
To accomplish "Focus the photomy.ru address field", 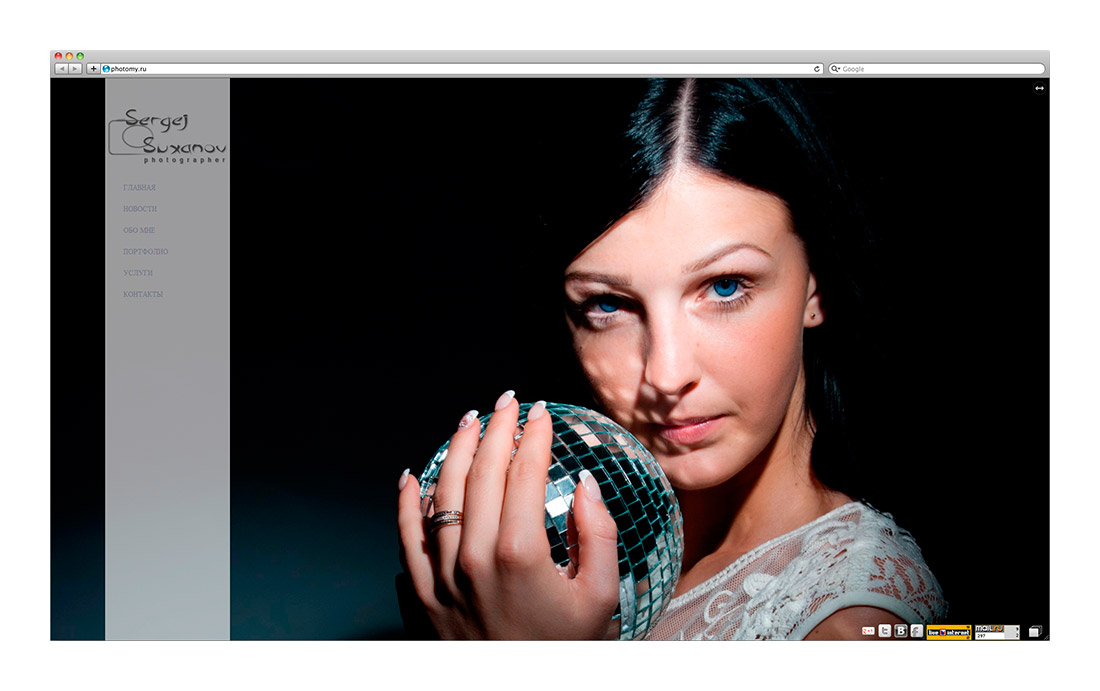I will click(x=462, y=69).
